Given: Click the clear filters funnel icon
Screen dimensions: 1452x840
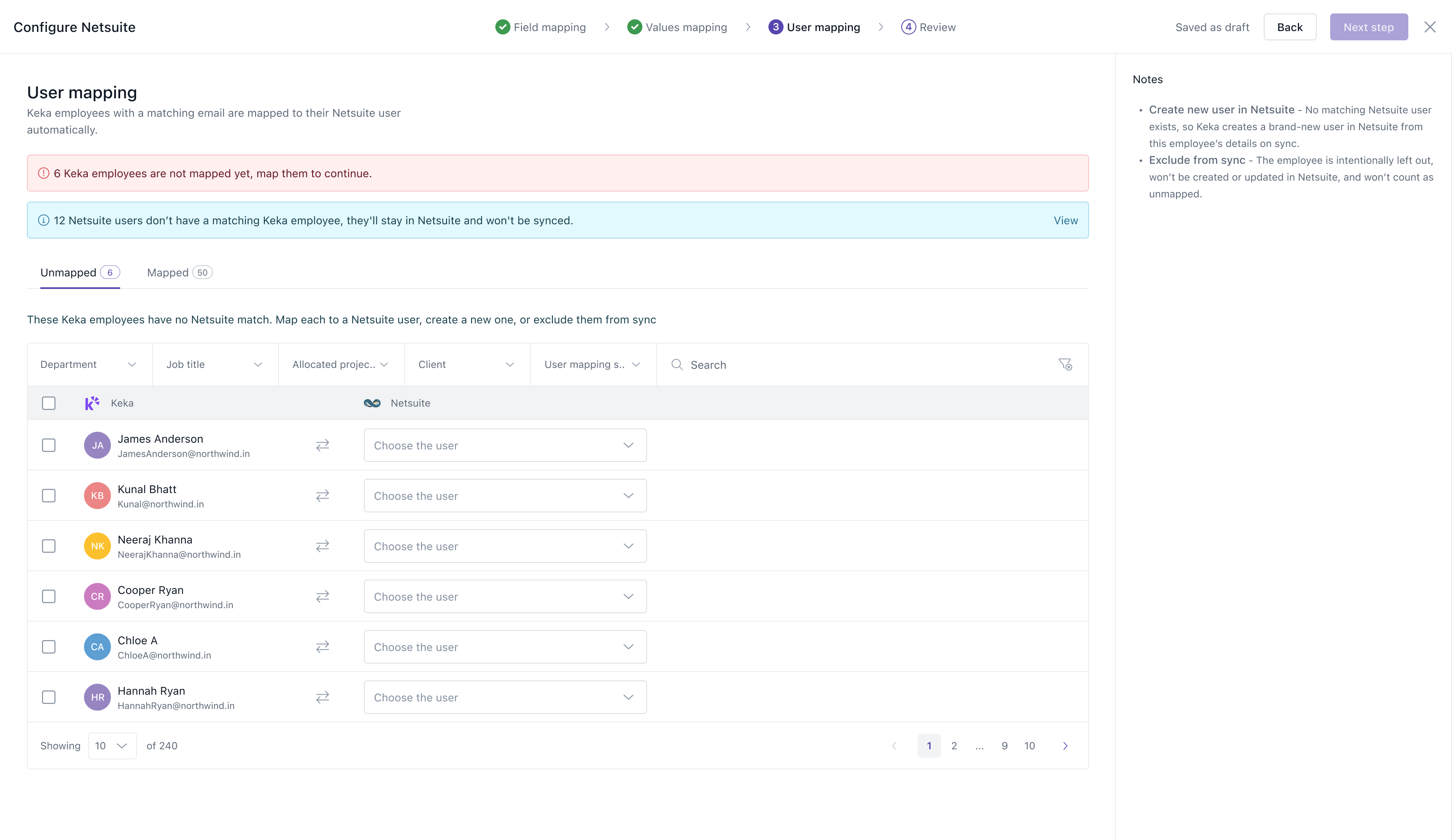Looking at the screenshot, I should 1065,364.
